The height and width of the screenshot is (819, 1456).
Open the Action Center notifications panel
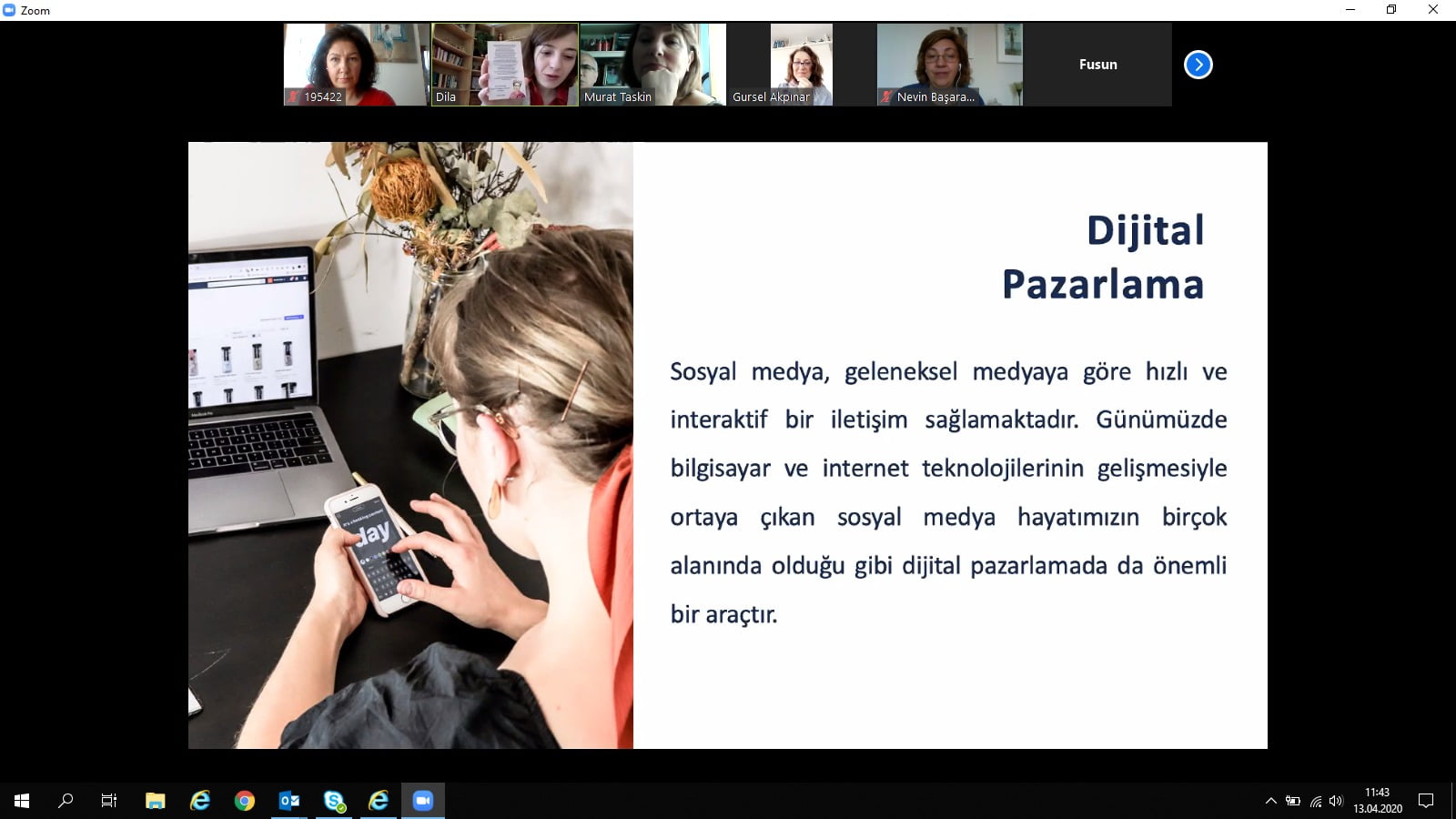tap(1425, 802)
